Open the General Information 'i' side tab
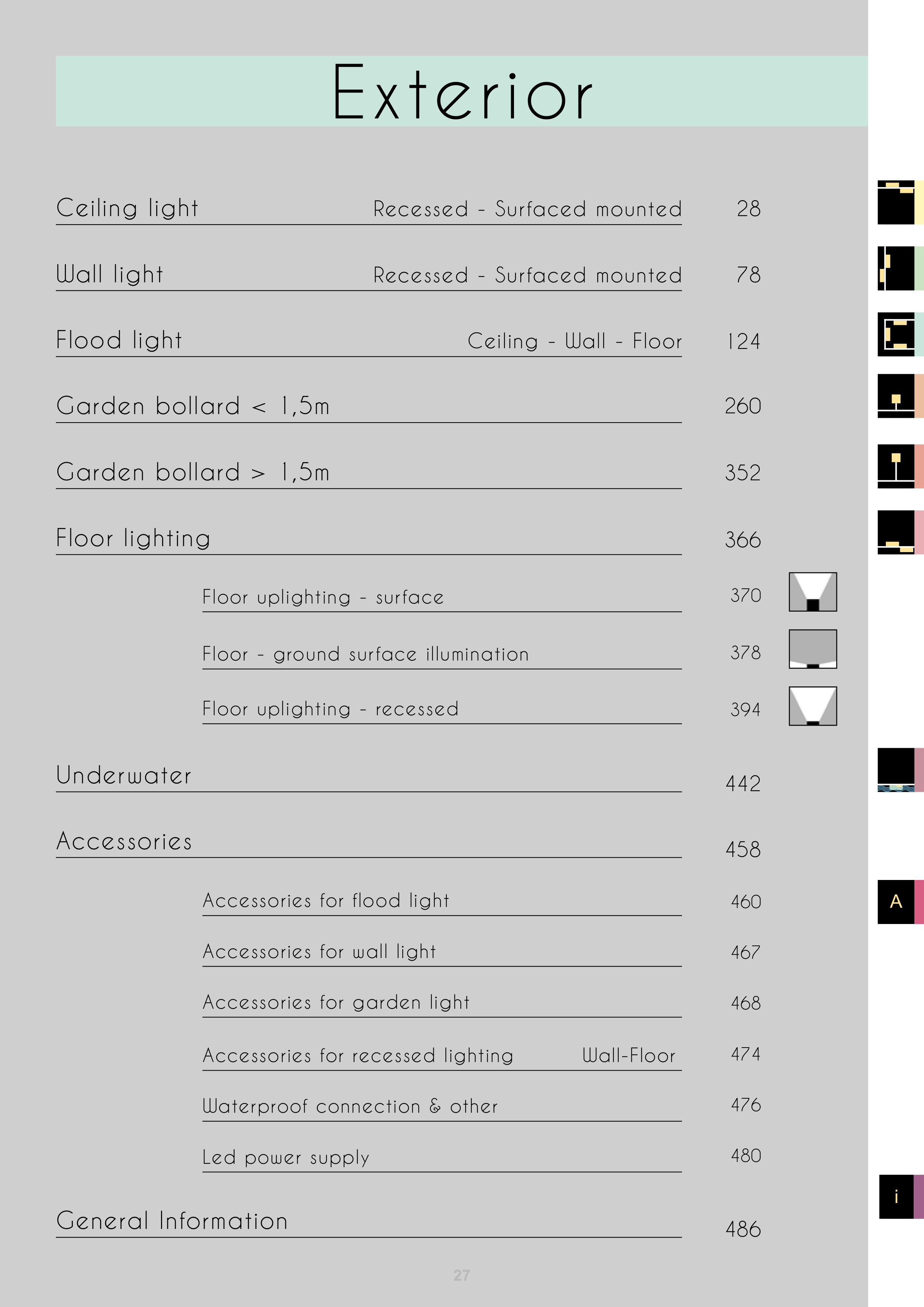924x1307 pixels. (896, 1197)
